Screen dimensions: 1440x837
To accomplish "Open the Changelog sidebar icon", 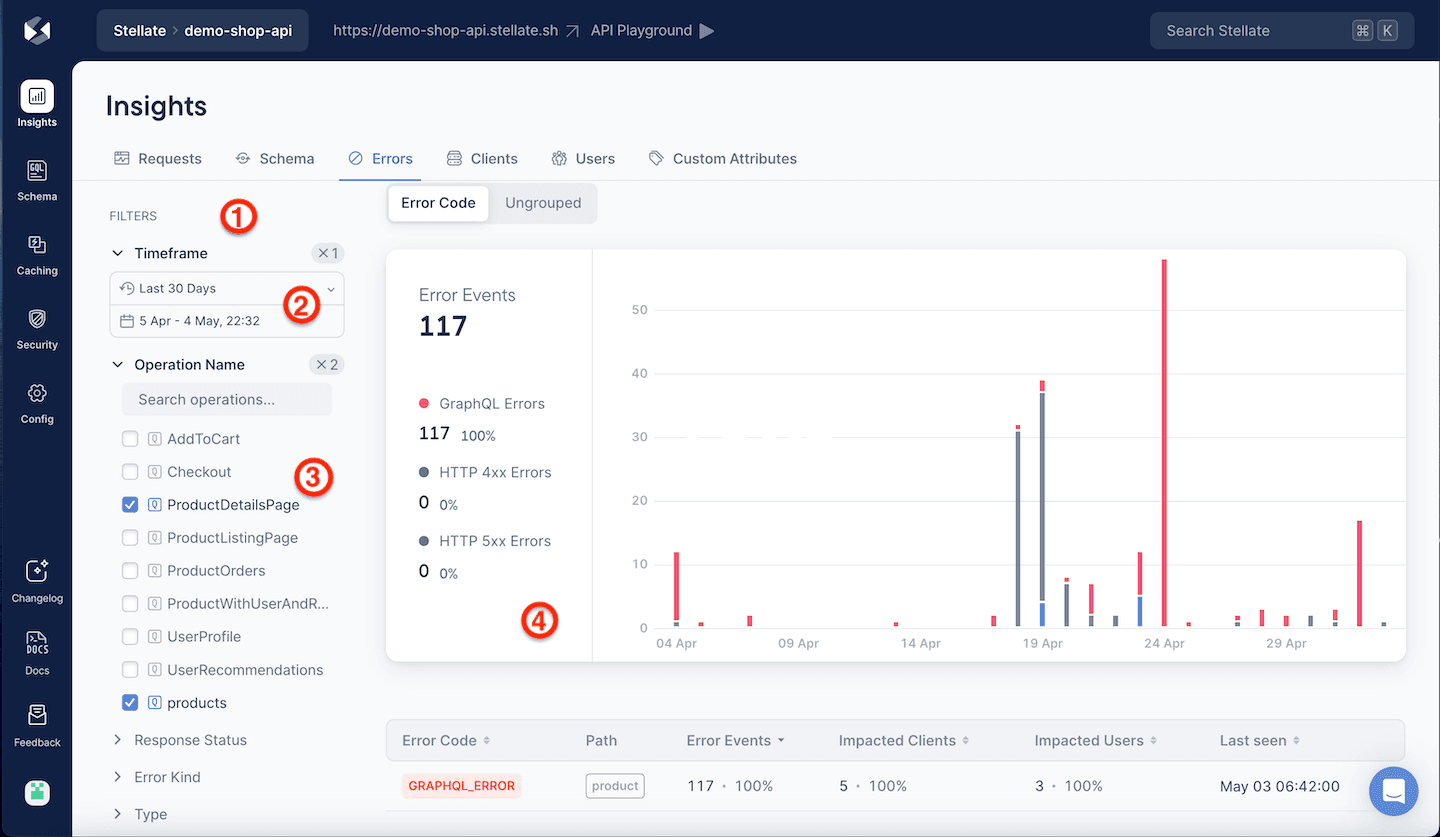I will tap(37, 572).
